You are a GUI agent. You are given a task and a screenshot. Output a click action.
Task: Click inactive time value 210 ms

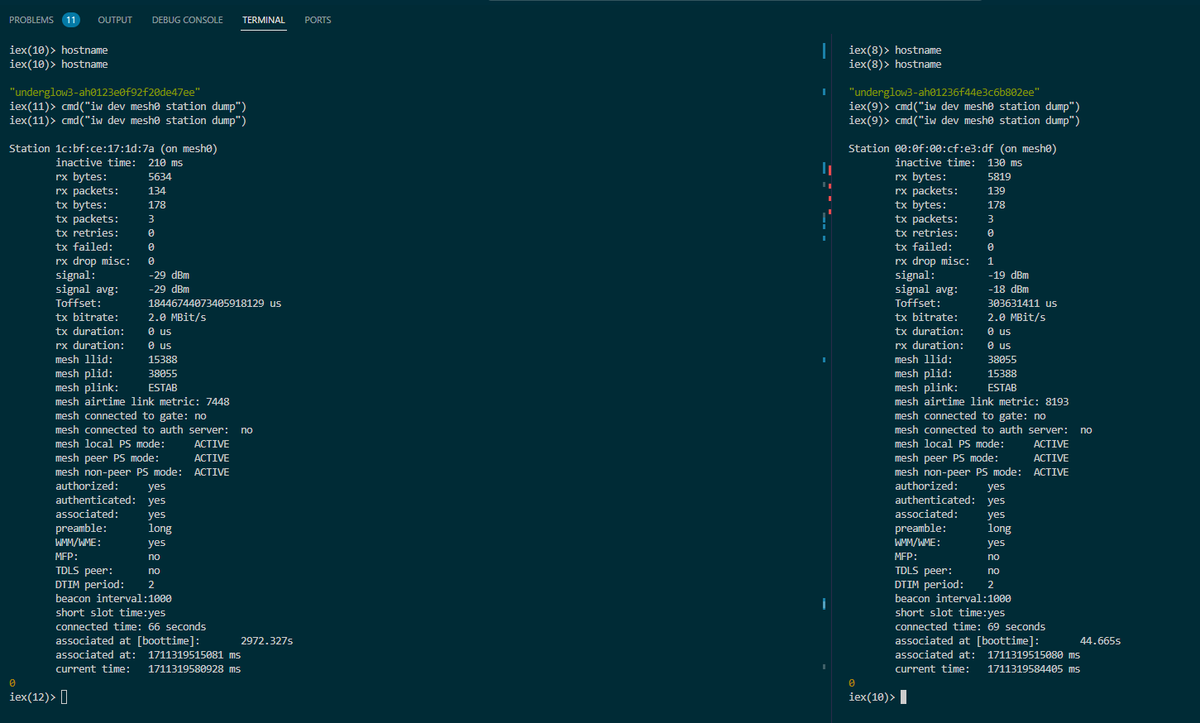coord(165,162)
